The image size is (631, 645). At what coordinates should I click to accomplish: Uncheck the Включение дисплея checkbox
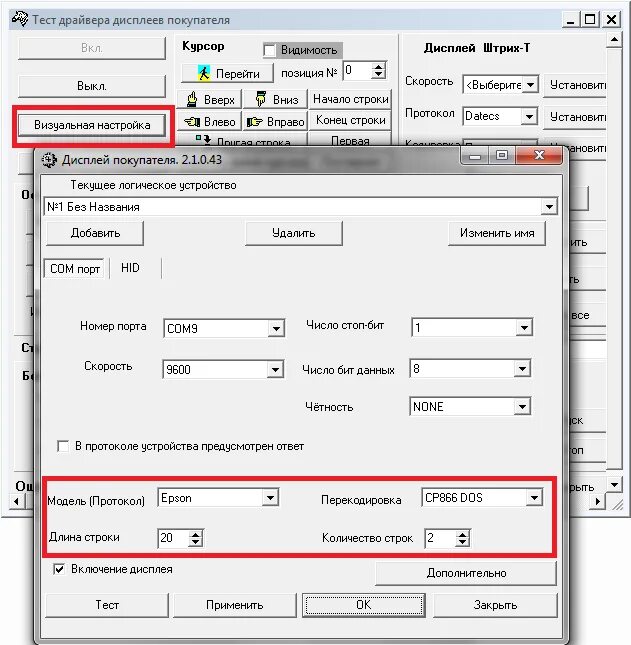coord(59,569)
